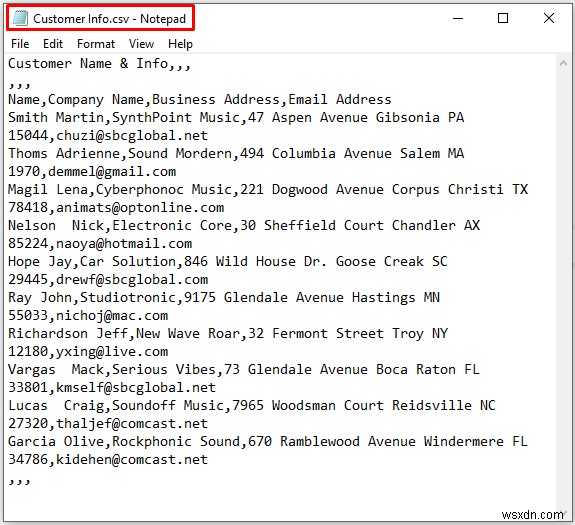The width and height of the screenshot is (575, 525).
Task: Click the line starting 'Garcia Olive,Rockphonic Sound'
Action: coord(268,441)
